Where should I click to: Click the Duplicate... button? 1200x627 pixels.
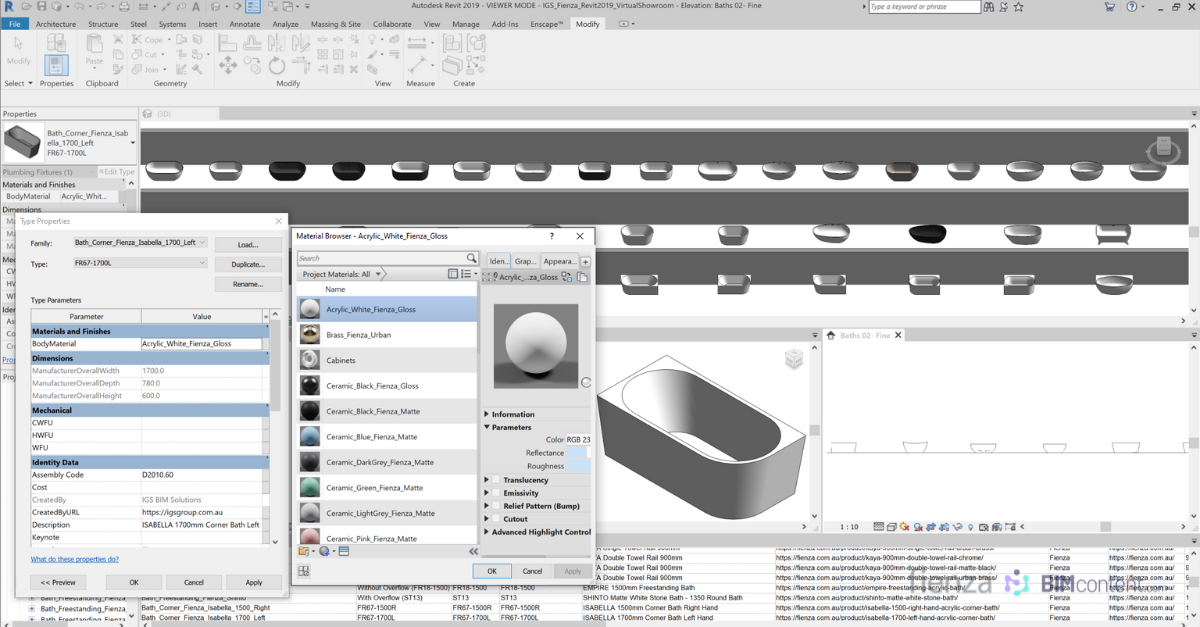coord(248,264)
